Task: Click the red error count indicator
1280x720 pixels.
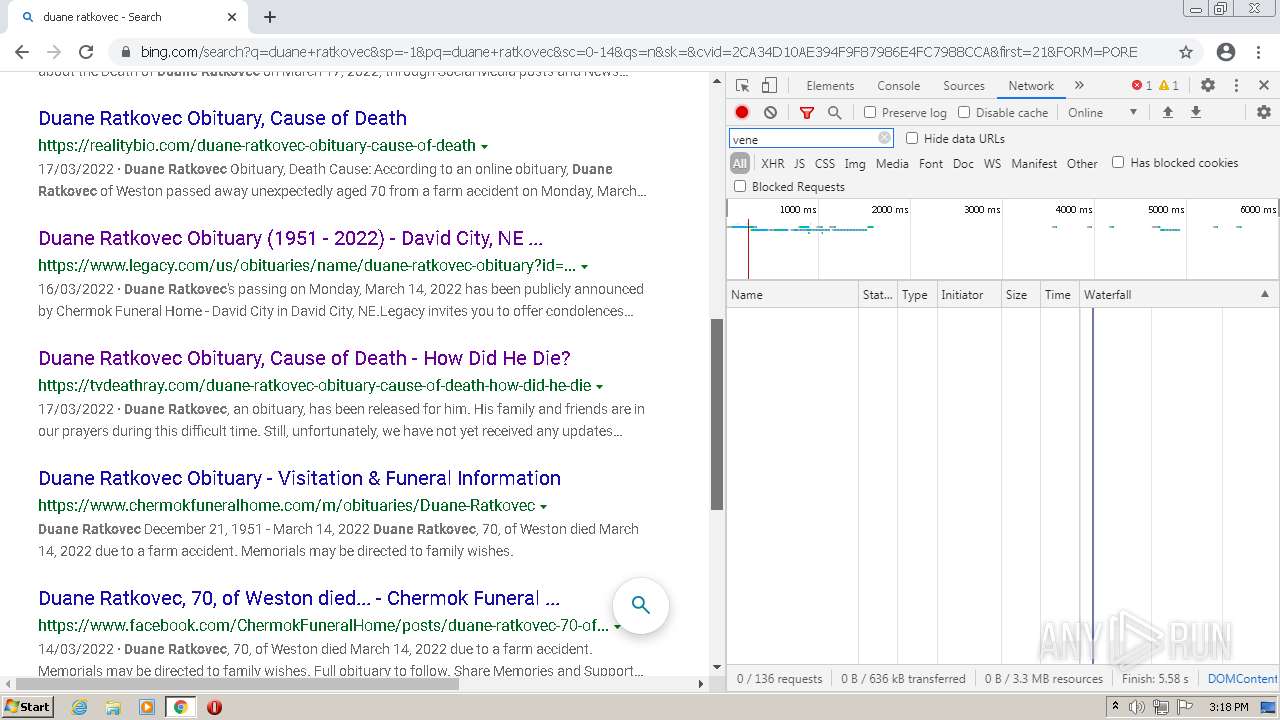Action: click(1142, 86)
